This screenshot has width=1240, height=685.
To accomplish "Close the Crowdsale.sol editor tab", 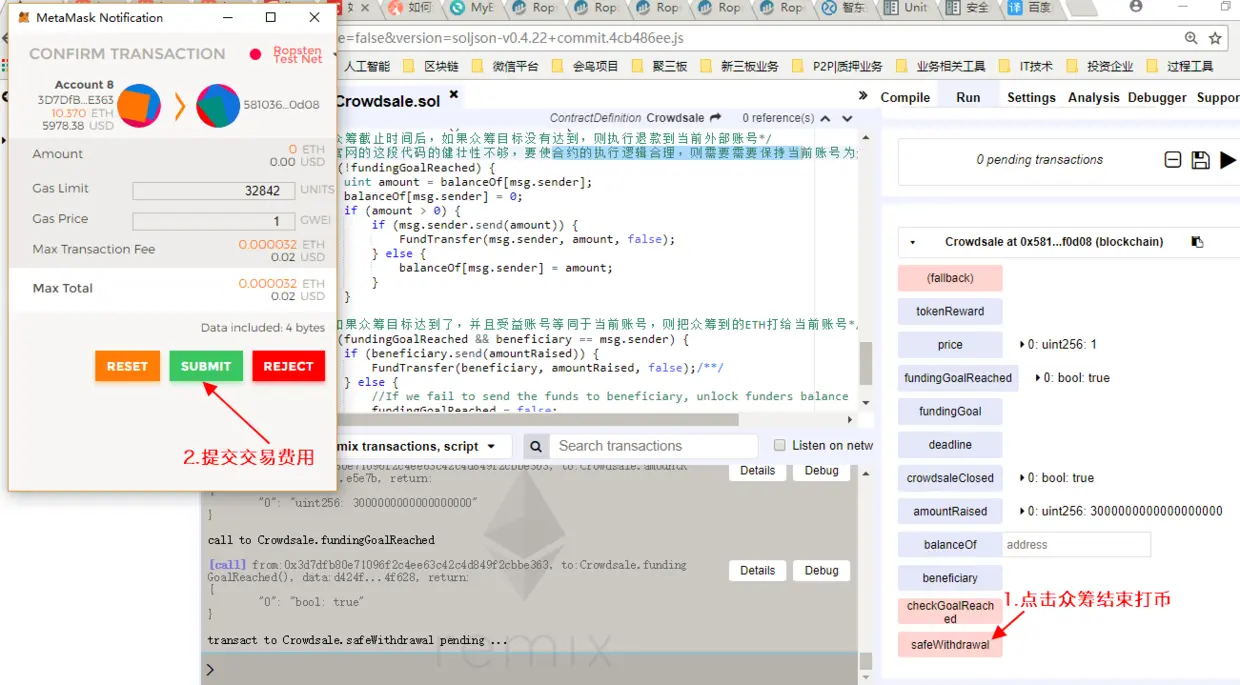I will pos(453,95).
